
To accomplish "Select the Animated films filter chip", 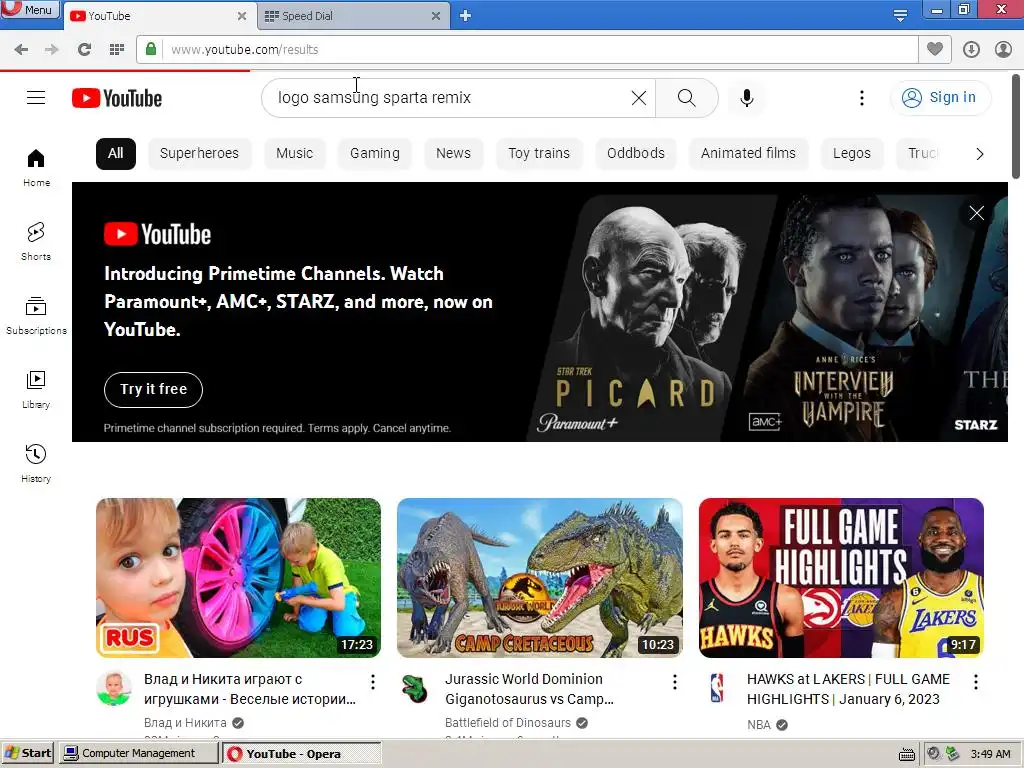I will point(748,153).
